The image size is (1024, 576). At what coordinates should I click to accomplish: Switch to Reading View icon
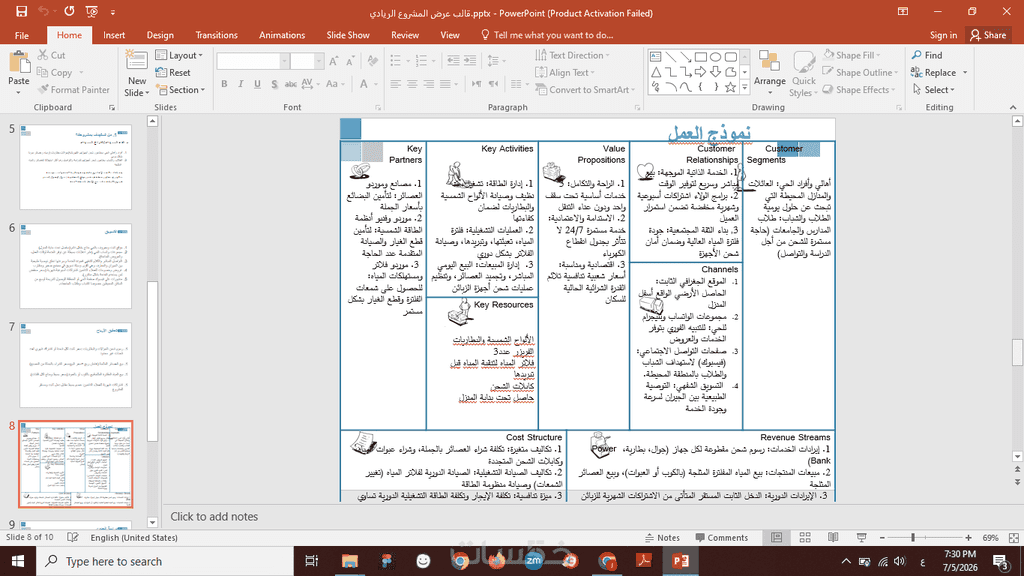click(833, 537)
